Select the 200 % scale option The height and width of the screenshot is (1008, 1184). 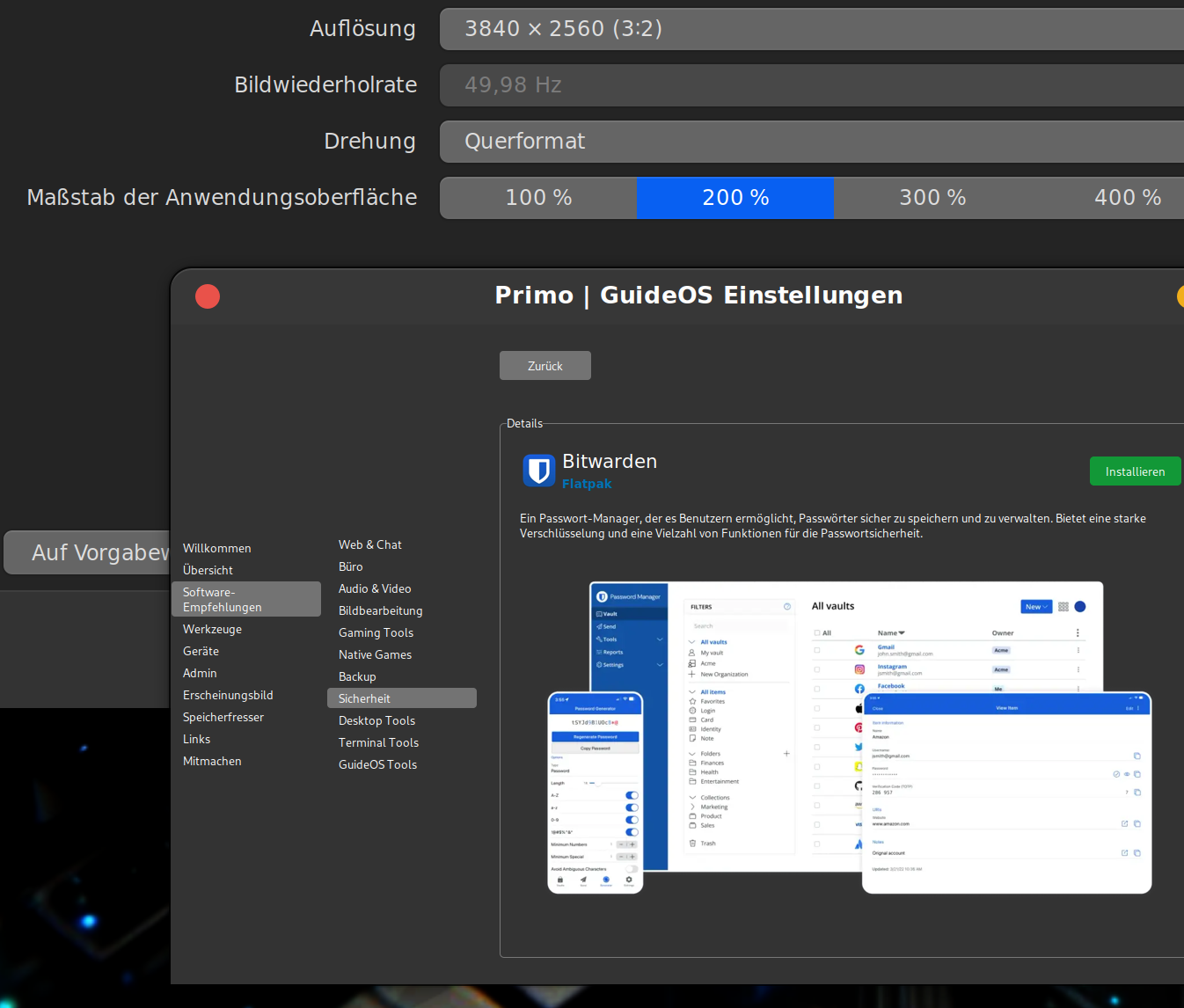735,198
